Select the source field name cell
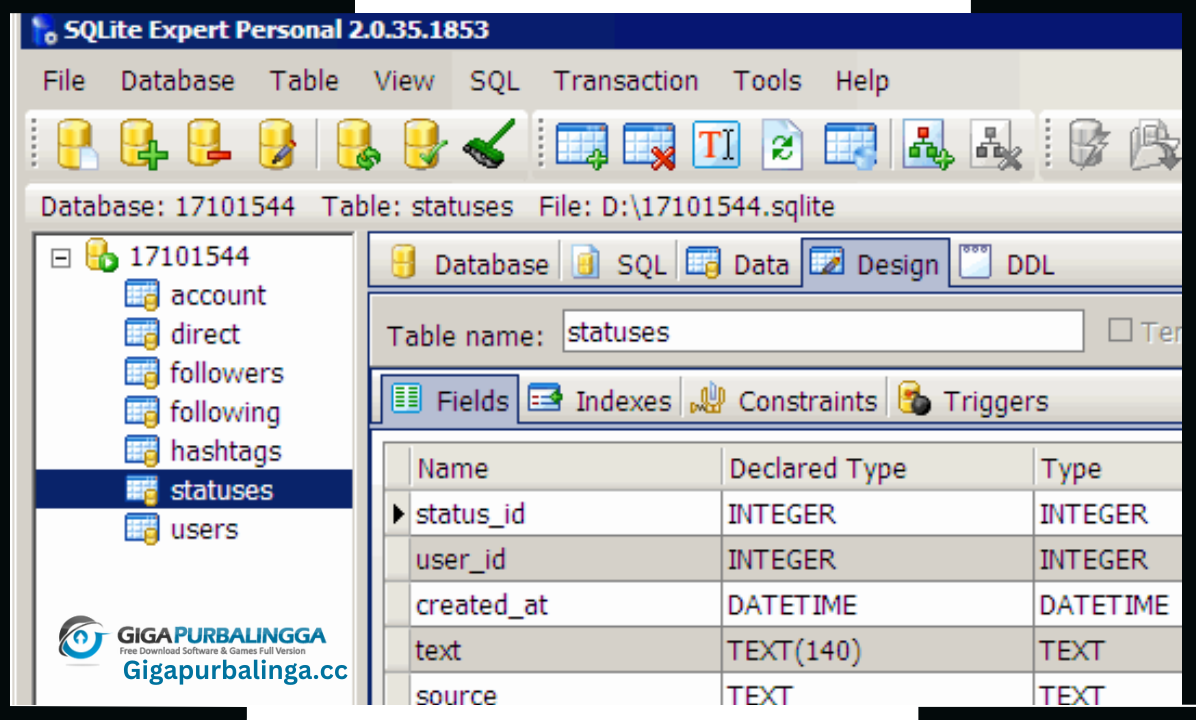 pos(566,691)
